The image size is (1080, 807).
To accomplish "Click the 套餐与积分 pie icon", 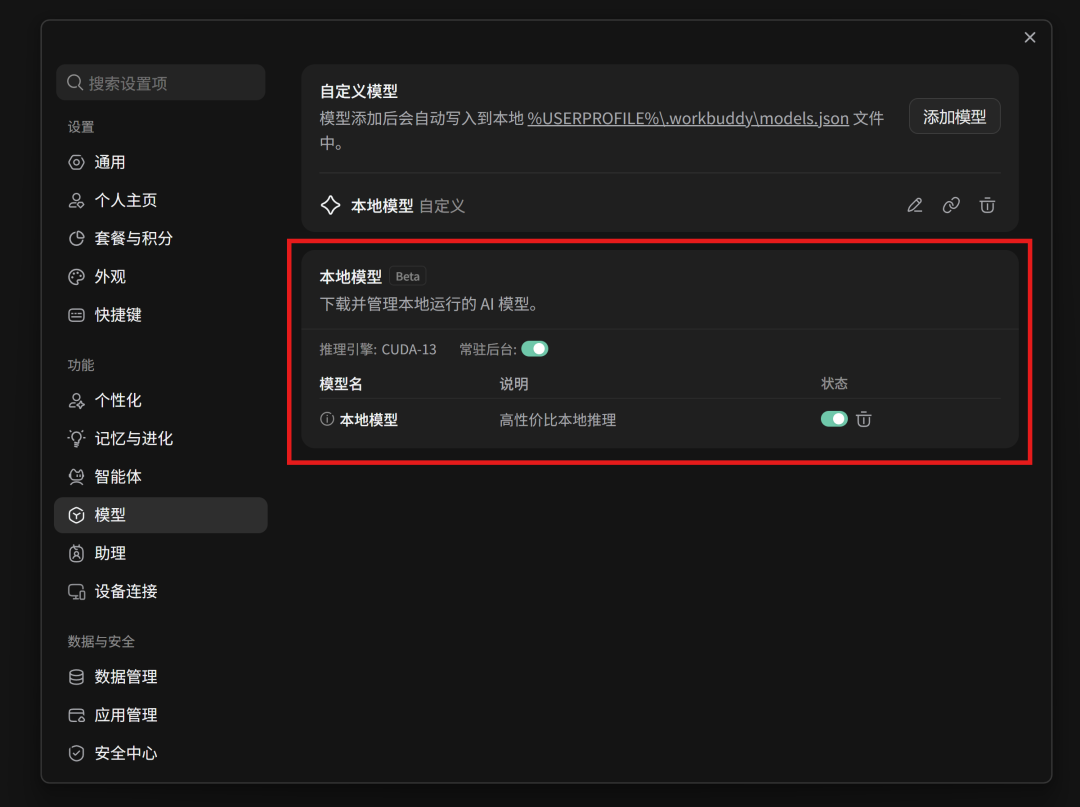I will pos(76,238).
